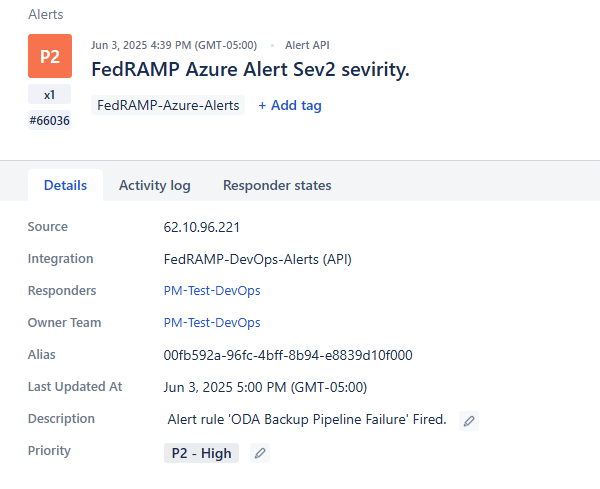The width and height of the screenshot is (600, 489).
Task: Click the Priority field label
Action: tap(49, 451)
